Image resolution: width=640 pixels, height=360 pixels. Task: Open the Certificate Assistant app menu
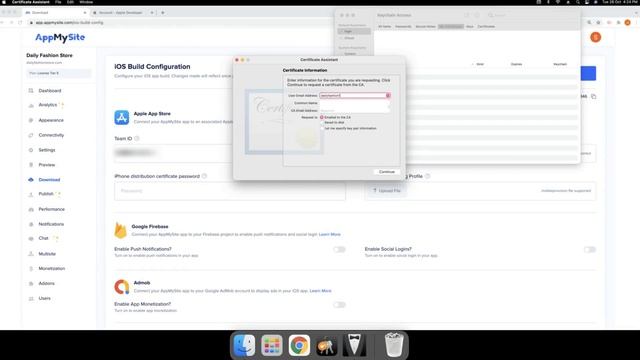pyautogui.click(x=31, y=2)
